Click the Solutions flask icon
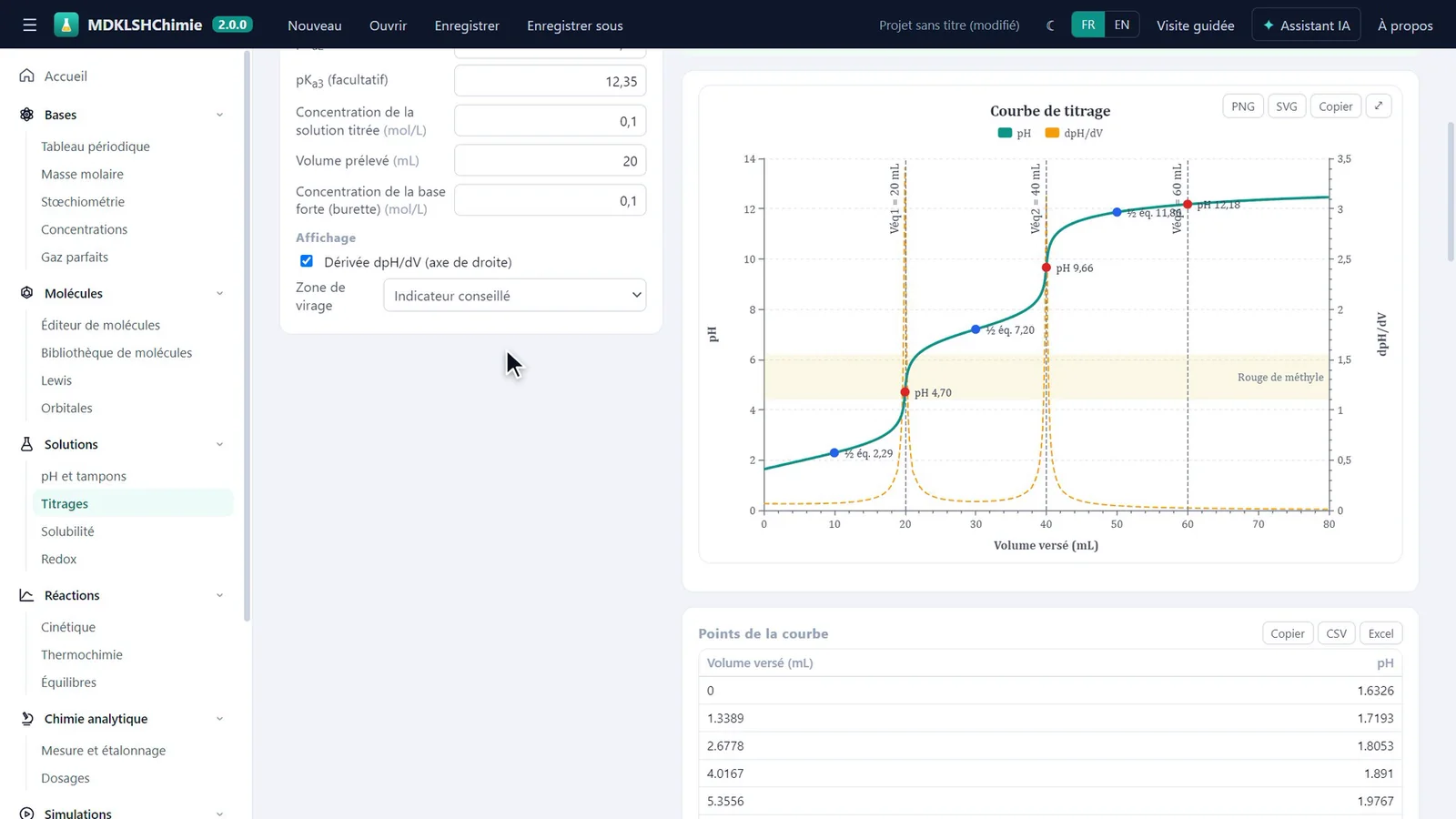 click(x=26, y=444)
